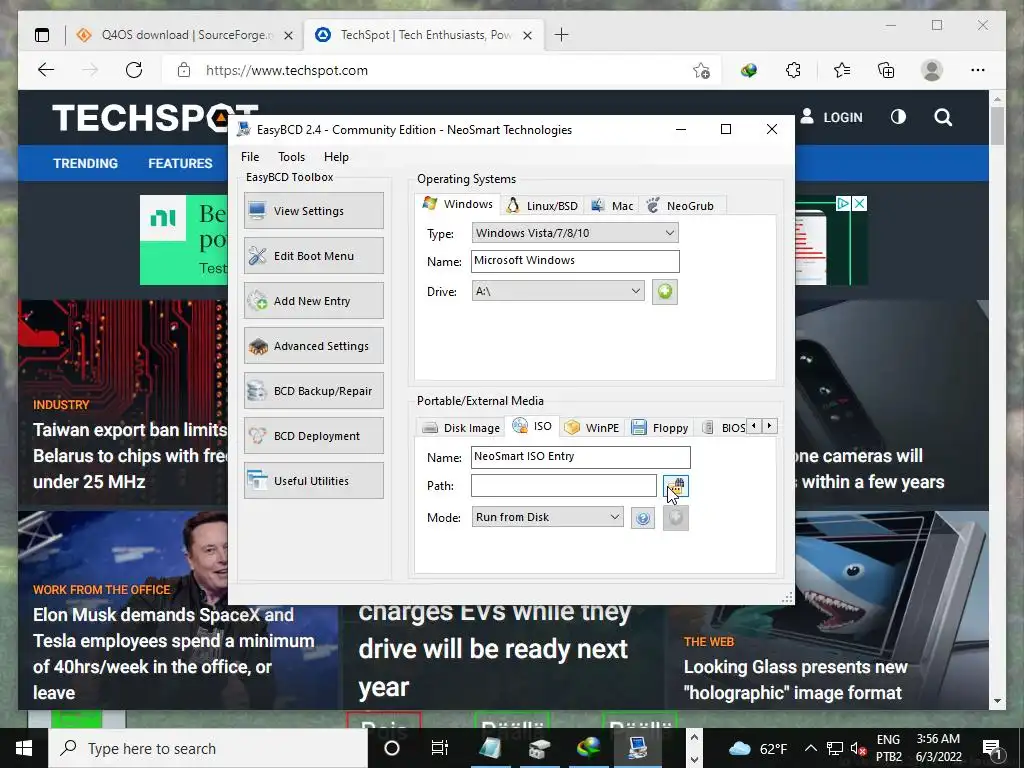Open TechSpot search magnifier
This screenshot has height=768, width=1024.
943,118
